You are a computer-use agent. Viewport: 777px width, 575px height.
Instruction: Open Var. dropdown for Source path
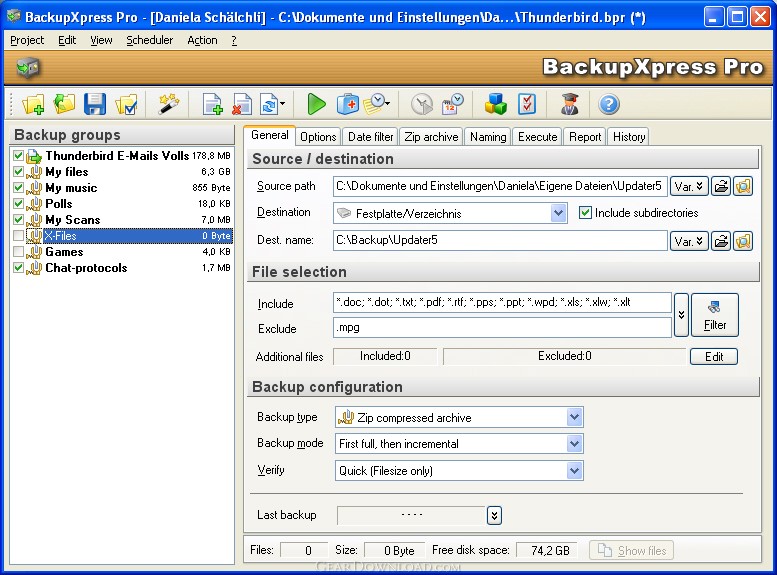[689, 186]
